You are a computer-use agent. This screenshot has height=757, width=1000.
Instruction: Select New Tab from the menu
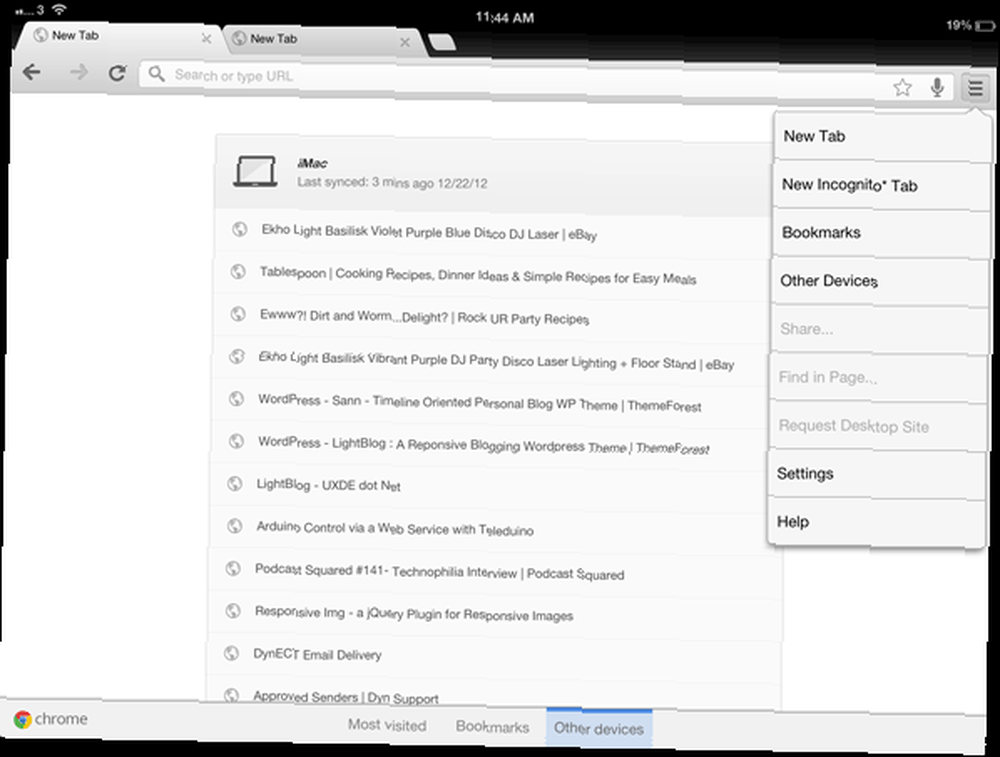(882, 136)
